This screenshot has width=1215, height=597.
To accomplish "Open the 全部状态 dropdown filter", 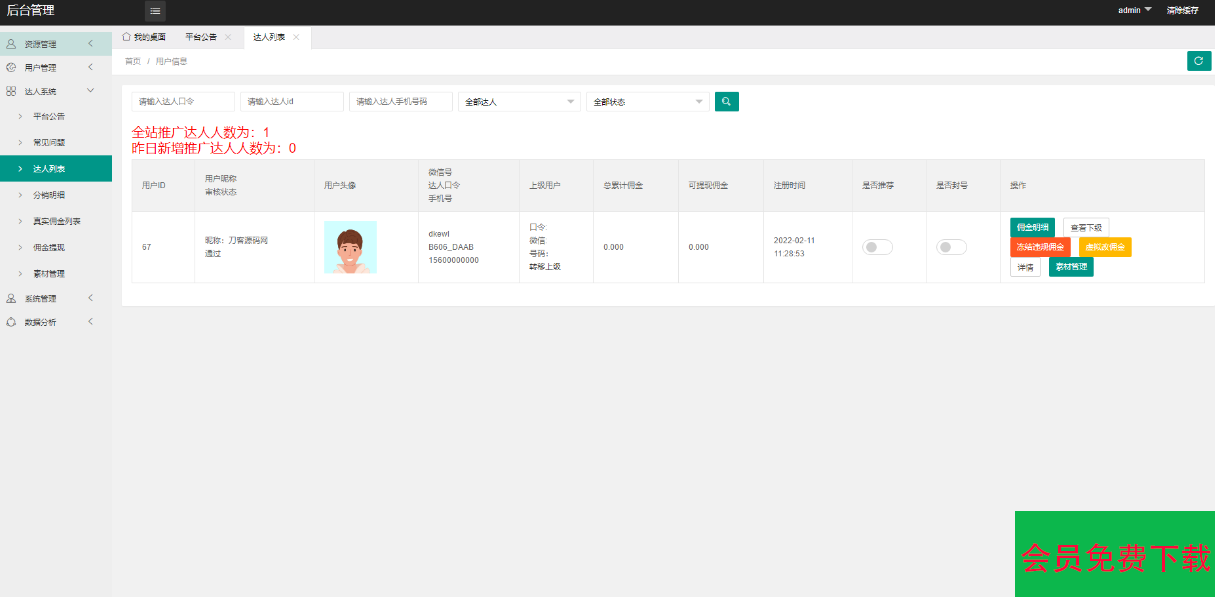I will point(647,102).
